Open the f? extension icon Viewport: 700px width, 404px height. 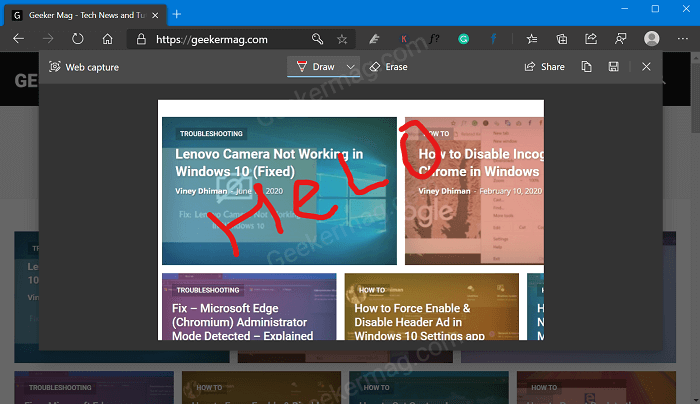[x=434, y=39]
